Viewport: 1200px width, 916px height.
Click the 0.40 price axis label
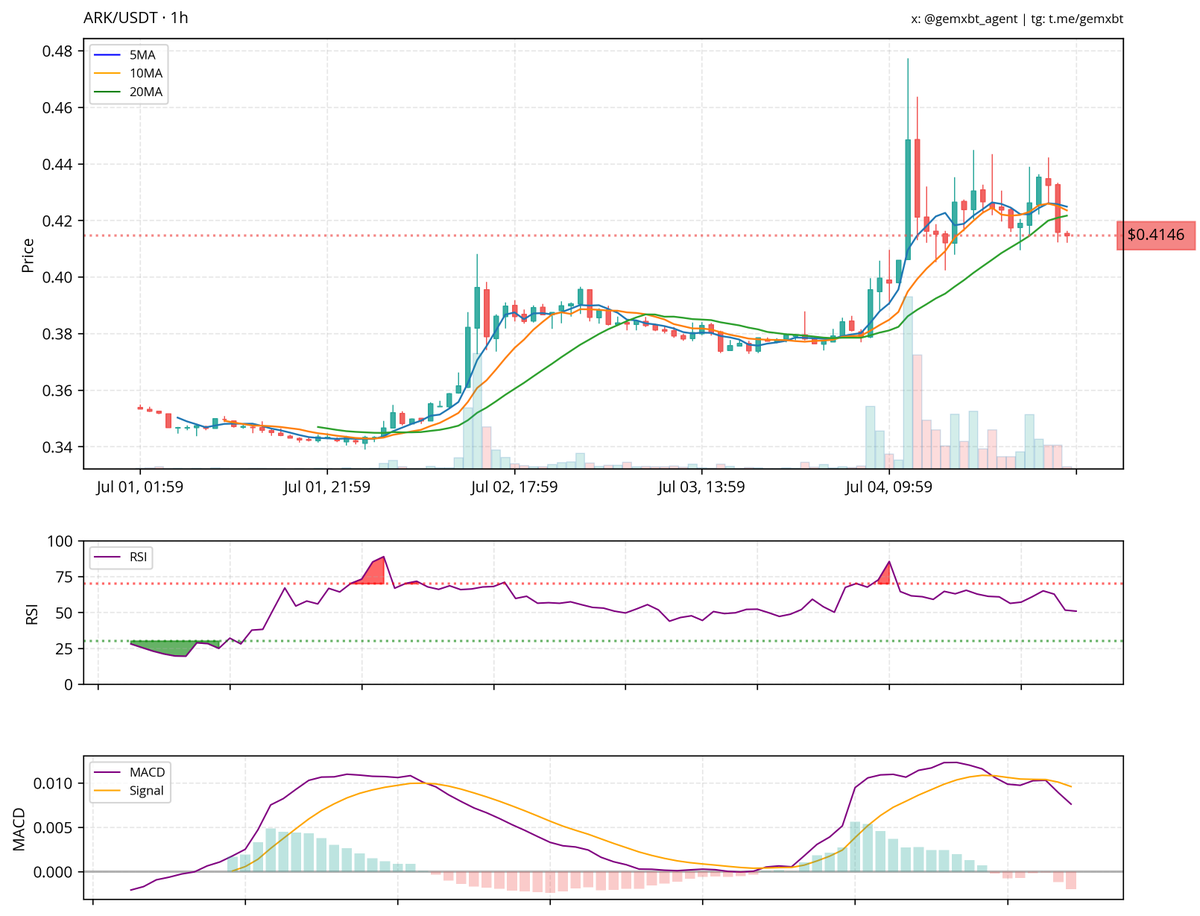pos(58,277)
